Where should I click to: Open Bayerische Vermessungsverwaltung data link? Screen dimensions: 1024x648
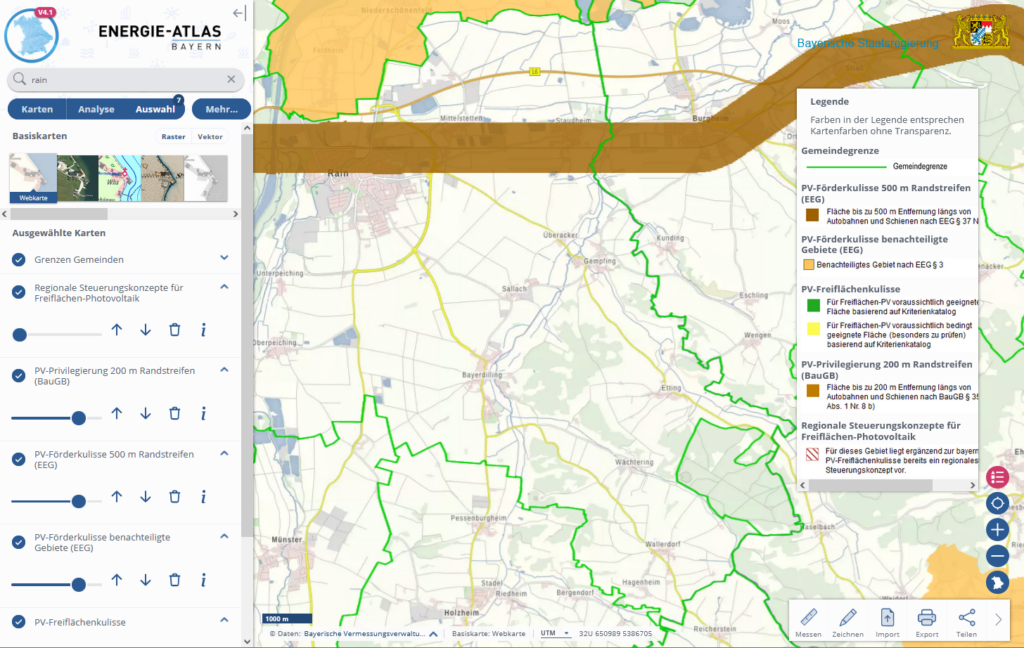click(364, 634)
